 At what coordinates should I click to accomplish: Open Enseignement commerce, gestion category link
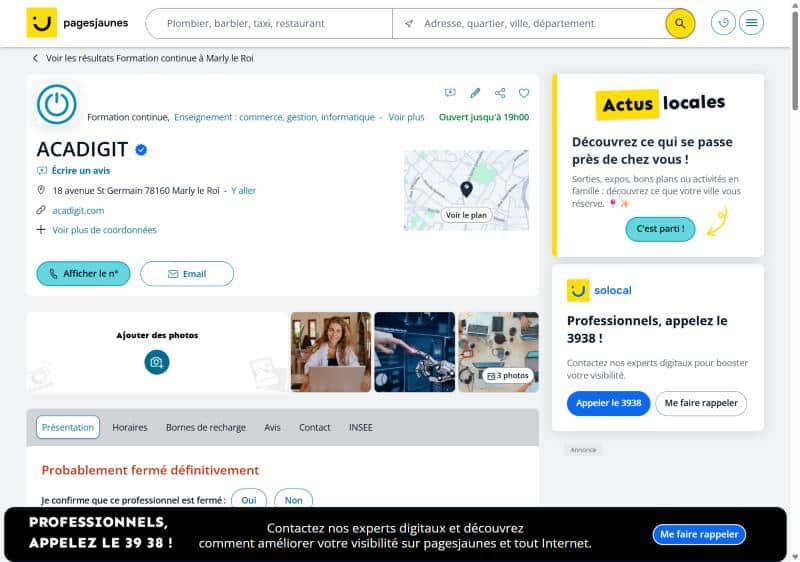click(274, 117)
